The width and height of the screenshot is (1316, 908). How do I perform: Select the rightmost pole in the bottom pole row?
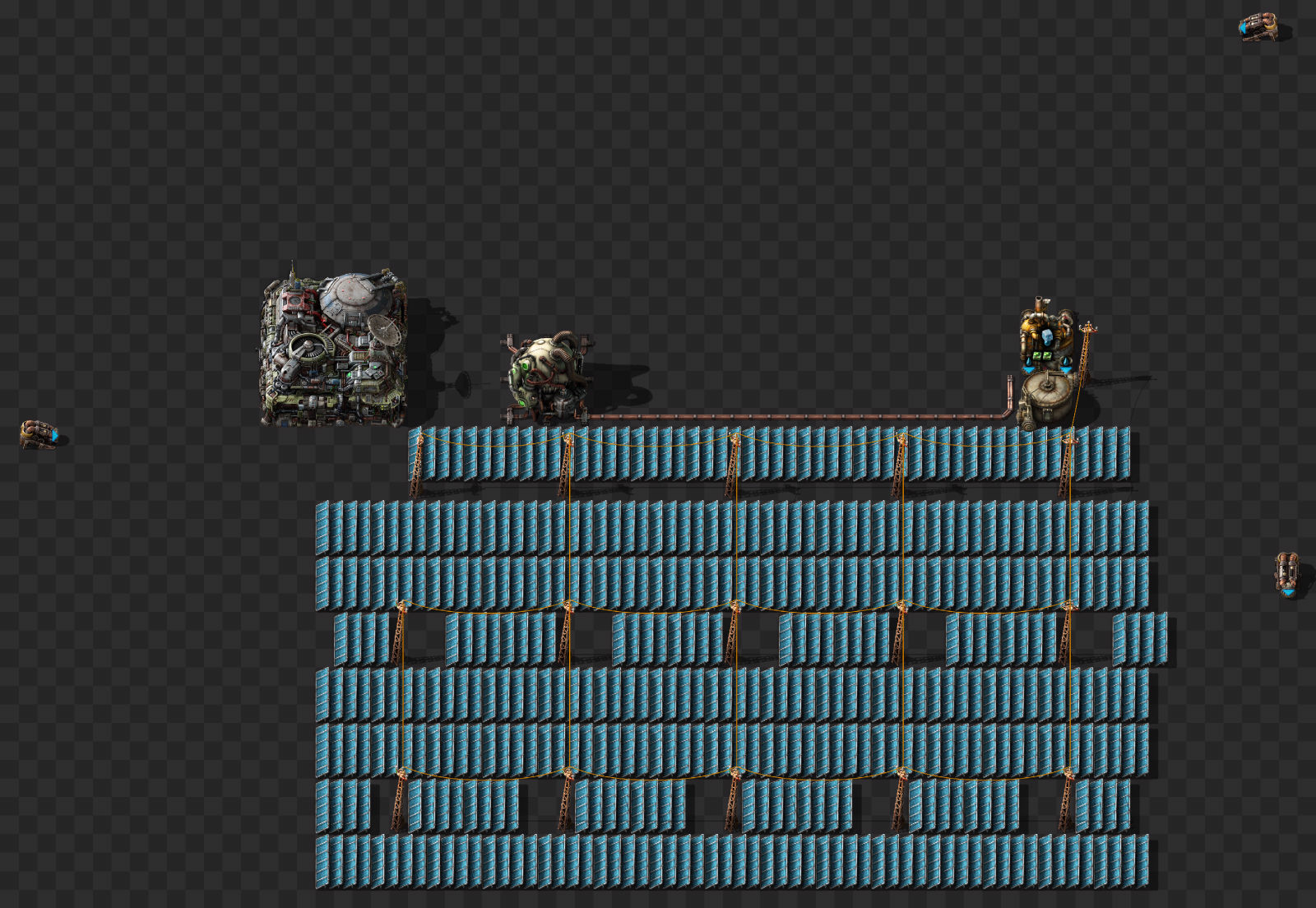coord(1066,799)
